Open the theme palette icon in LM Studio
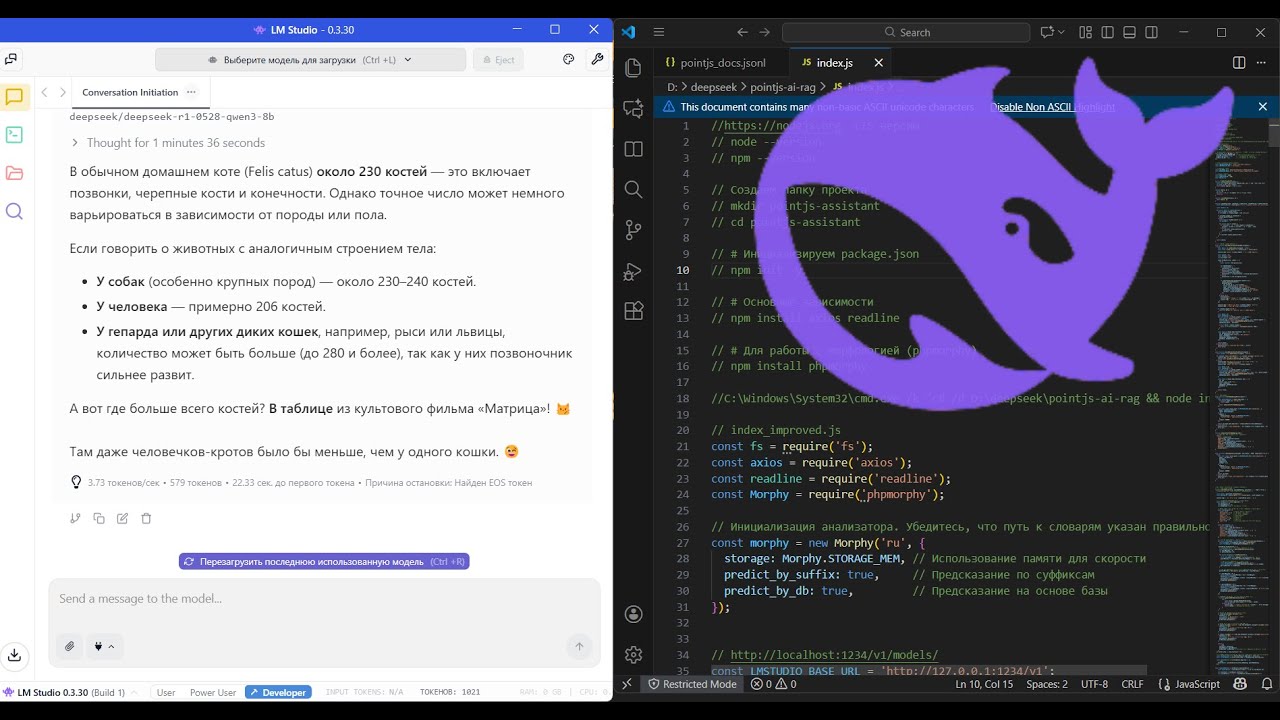 [569, 59]
